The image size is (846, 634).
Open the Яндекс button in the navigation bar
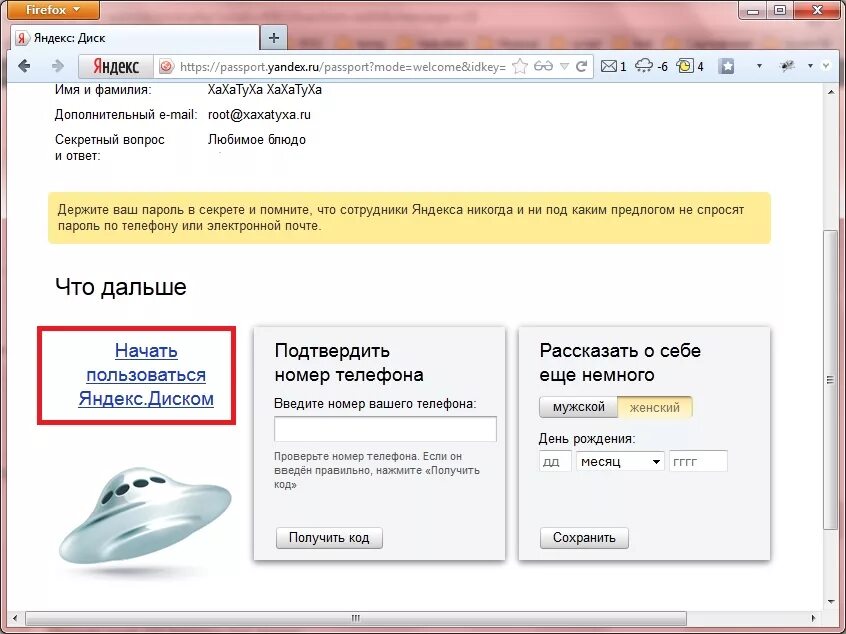[x=116, y=66]
